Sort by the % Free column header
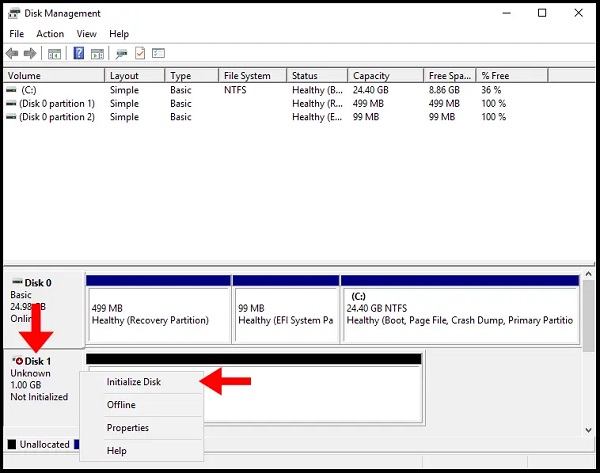The image size is (600, 473). [x=512, y=75]
